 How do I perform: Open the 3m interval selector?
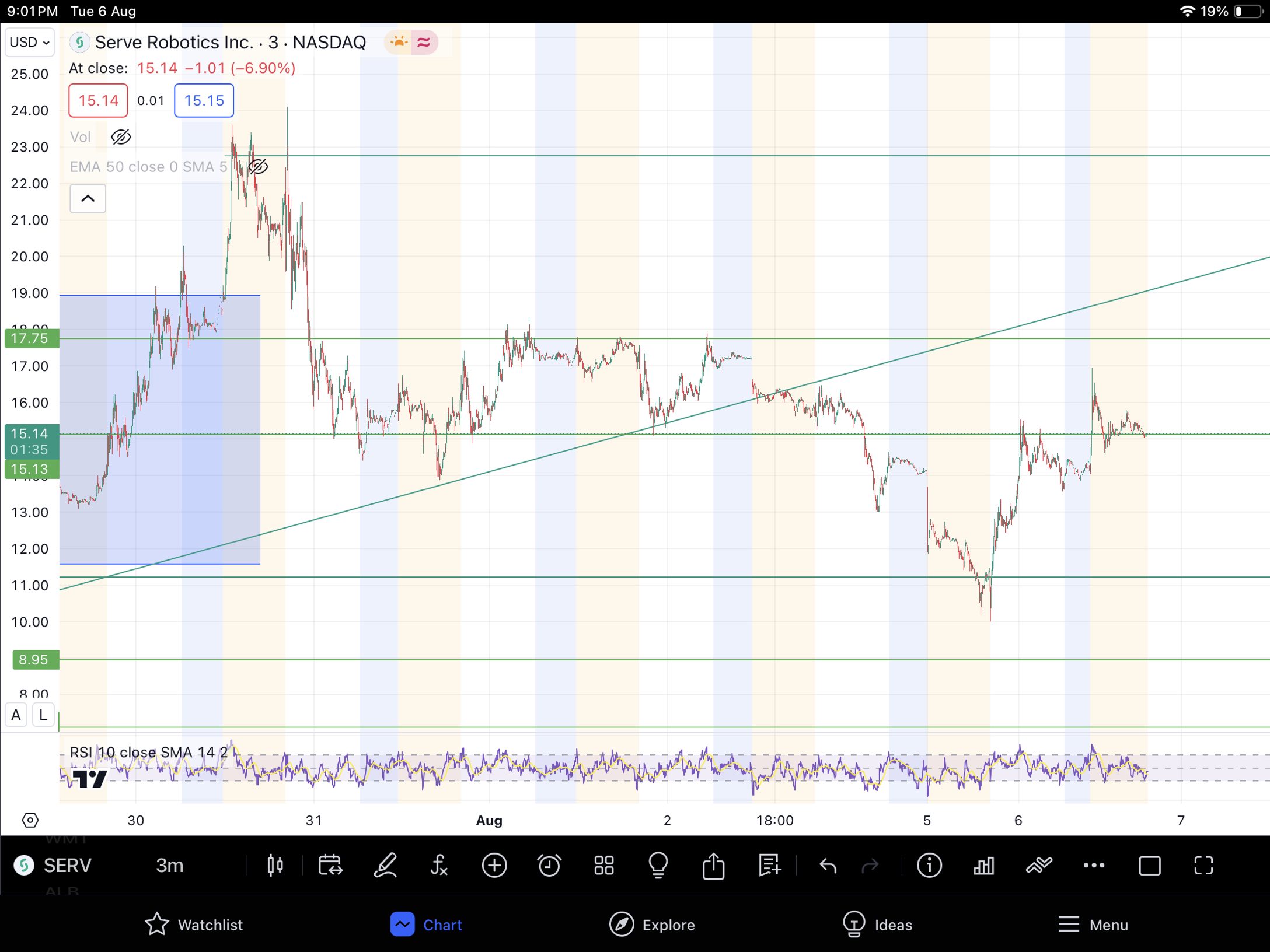[x=170, y=866]
